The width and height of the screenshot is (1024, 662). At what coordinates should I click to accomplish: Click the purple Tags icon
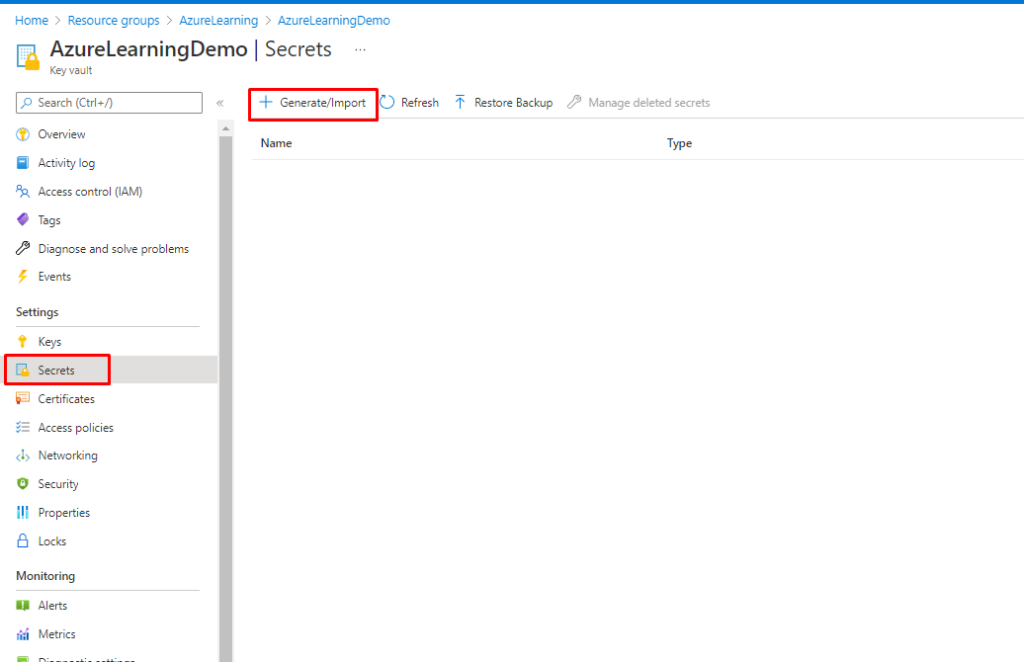tap(23, 219)
